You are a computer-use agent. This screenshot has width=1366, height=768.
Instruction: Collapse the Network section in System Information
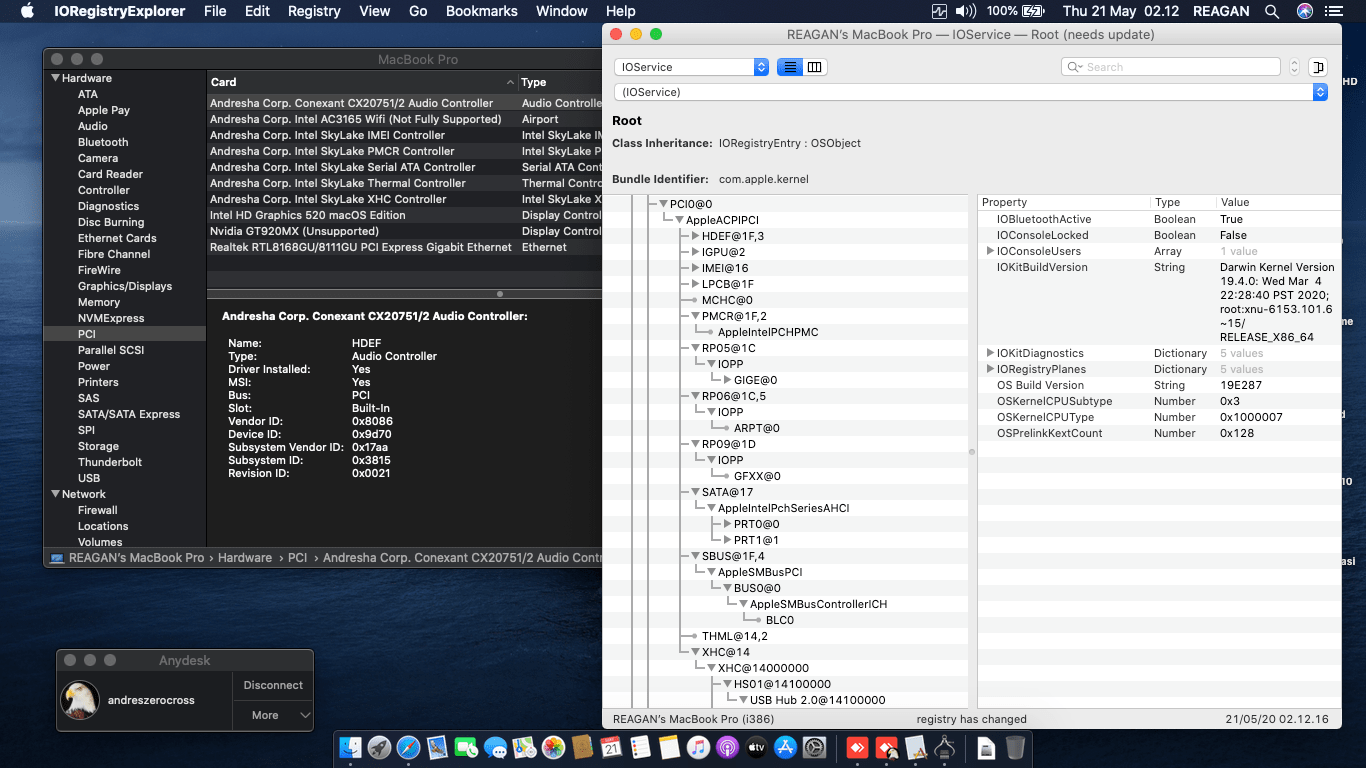(x=54, y=494)
